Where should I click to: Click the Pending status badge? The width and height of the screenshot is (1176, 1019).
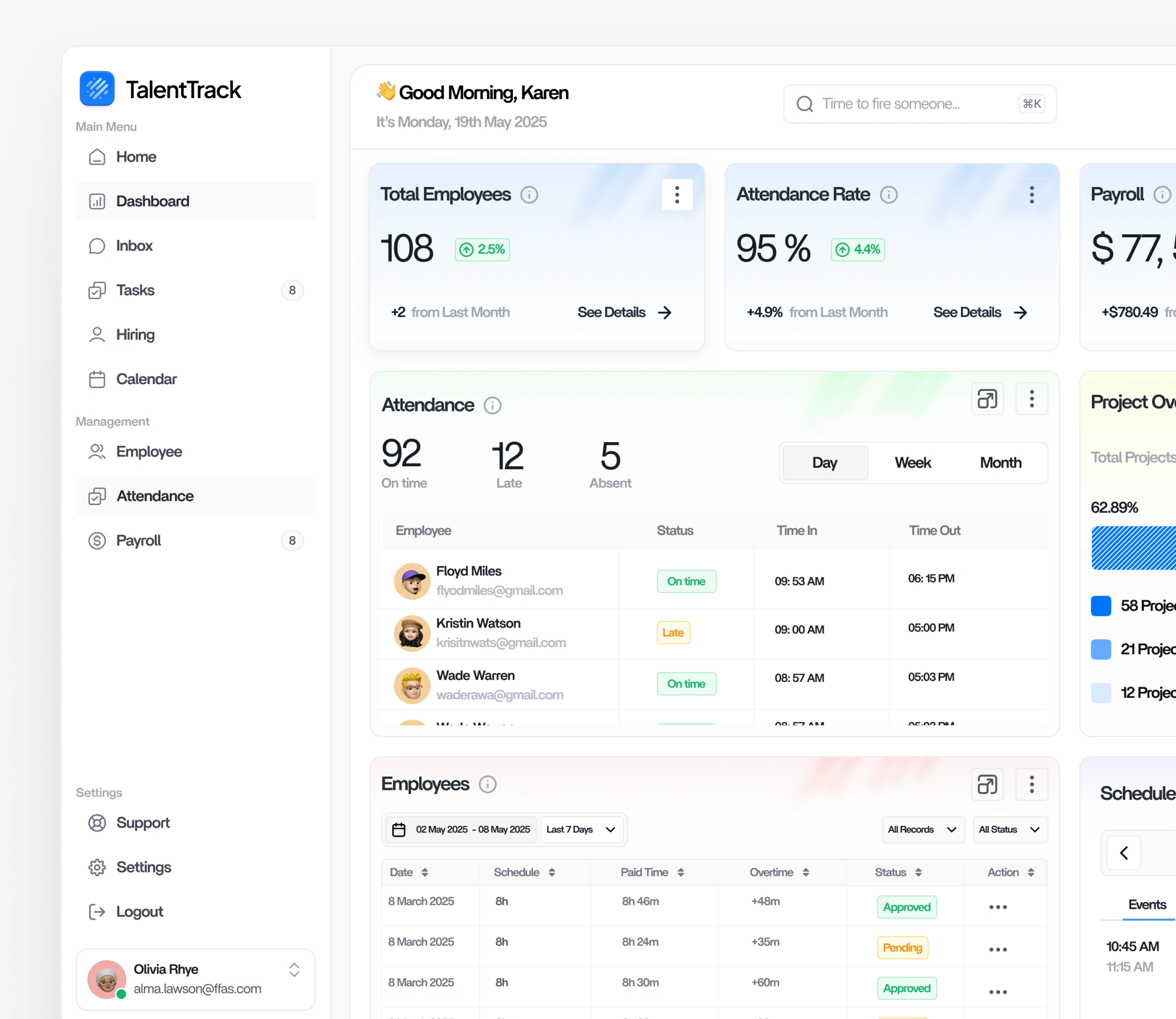(902, 947)
